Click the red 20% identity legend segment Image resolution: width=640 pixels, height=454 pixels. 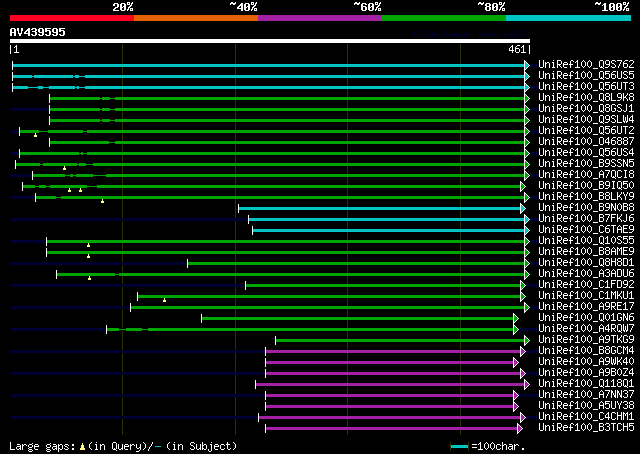pyautogui.click(x=72, y=18)
